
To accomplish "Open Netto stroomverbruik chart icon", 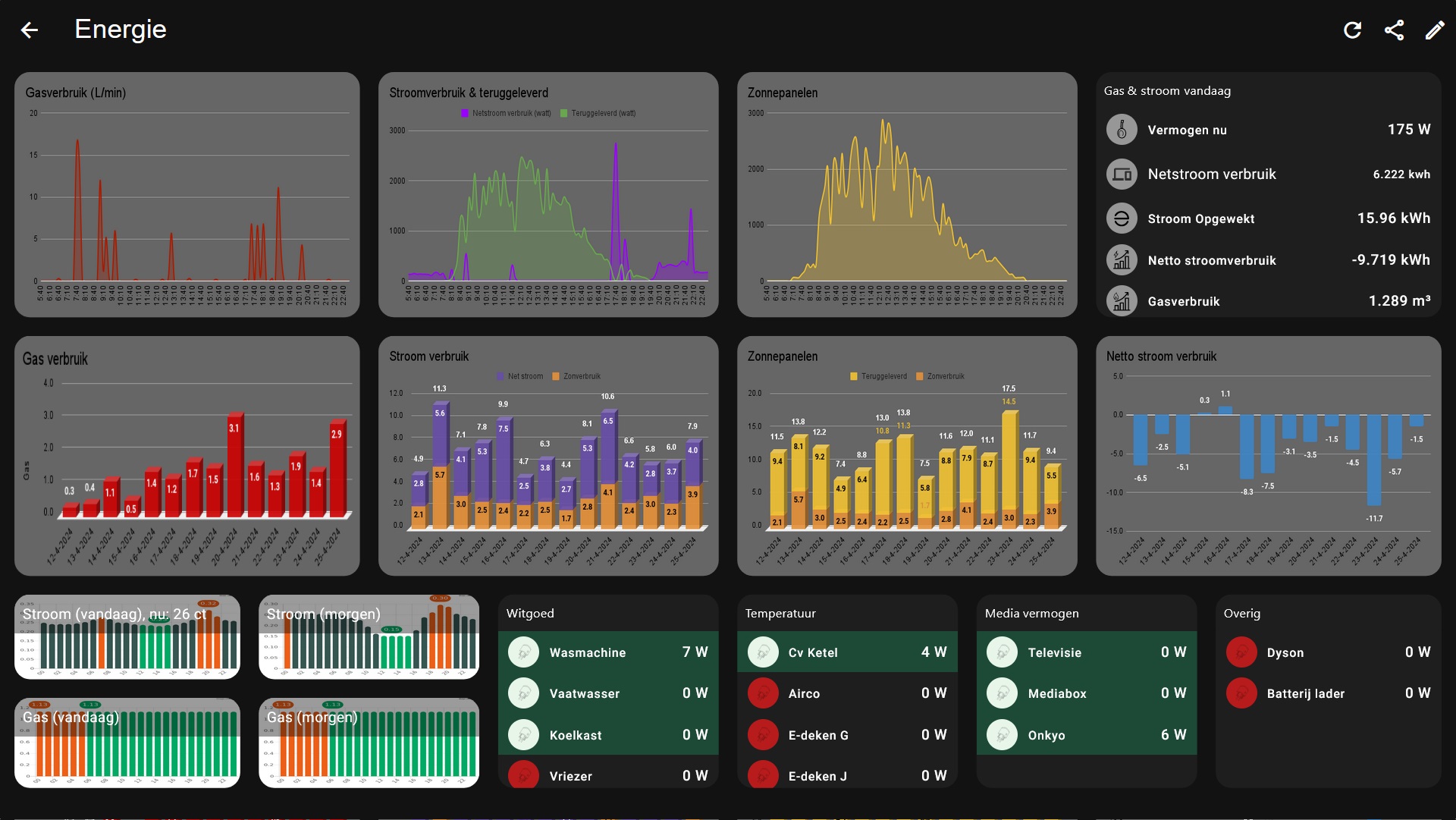I will pos(1121,260).
